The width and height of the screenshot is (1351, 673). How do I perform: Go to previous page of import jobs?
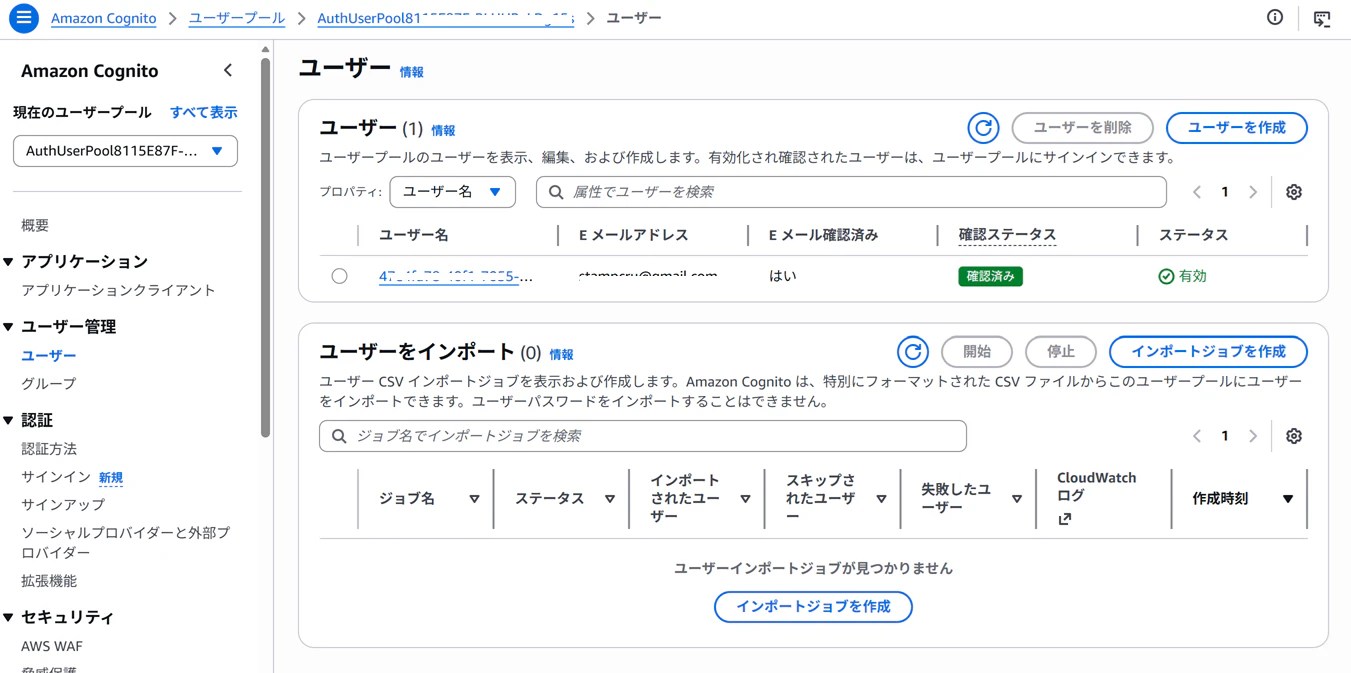point(1197,436)
